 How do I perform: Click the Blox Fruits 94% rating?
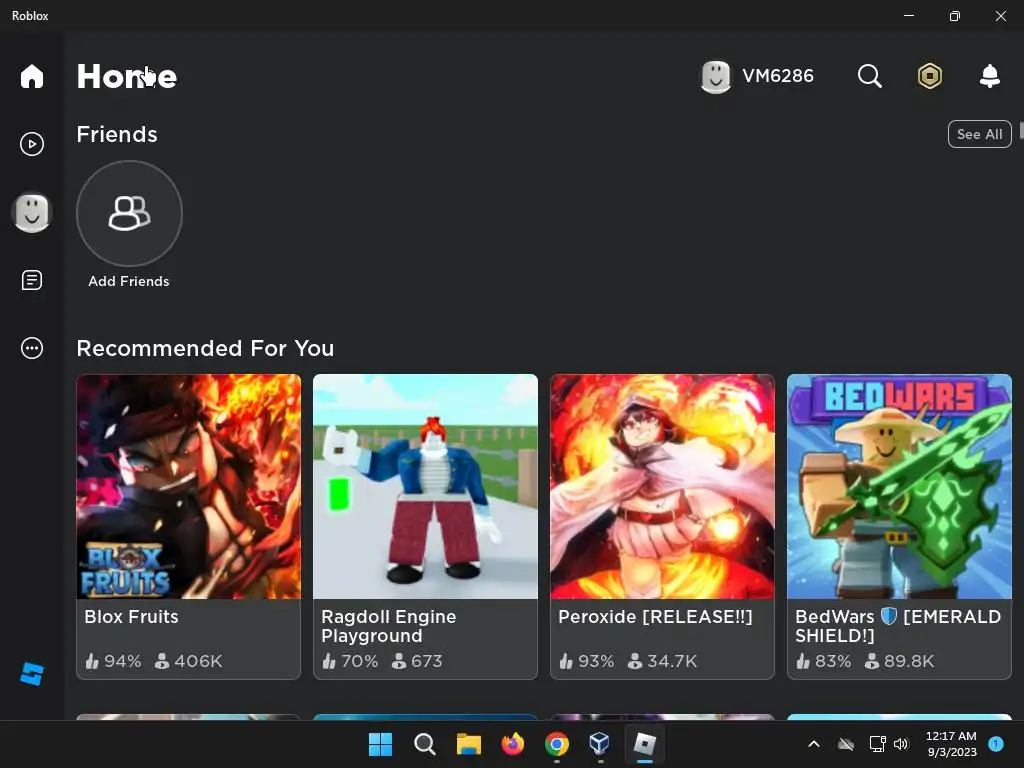coord(113,661)
